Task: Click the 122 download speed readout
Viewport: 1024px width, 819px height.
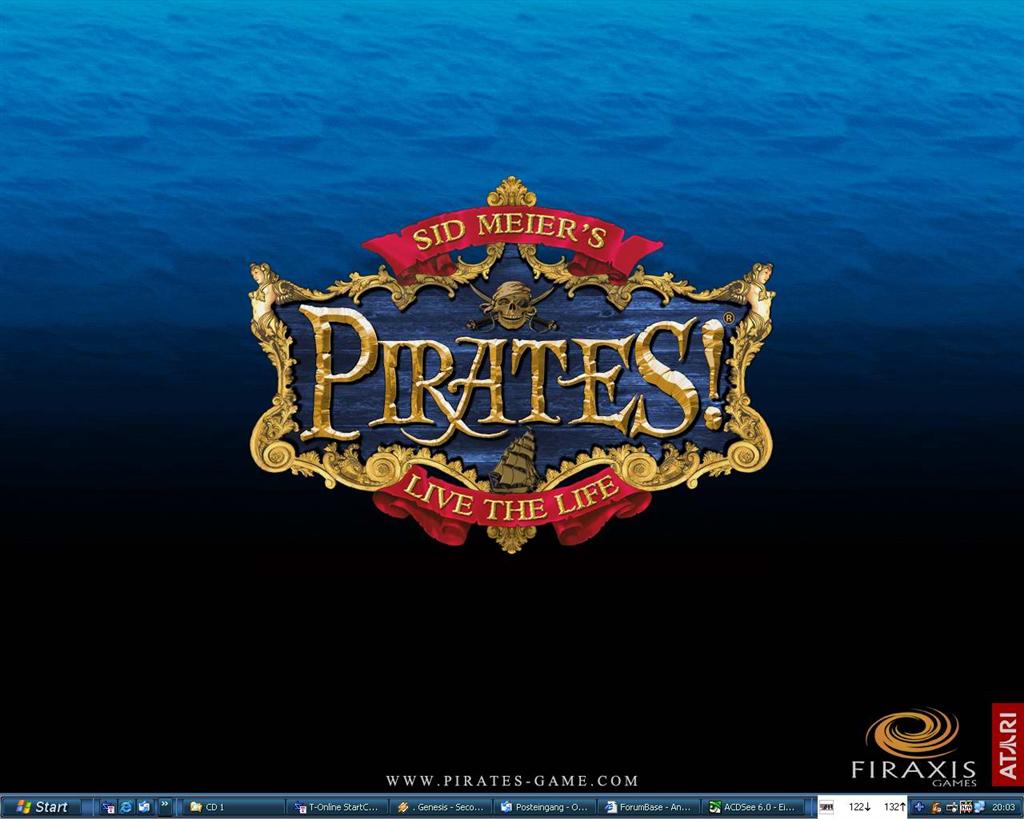Action: point(859,807)
